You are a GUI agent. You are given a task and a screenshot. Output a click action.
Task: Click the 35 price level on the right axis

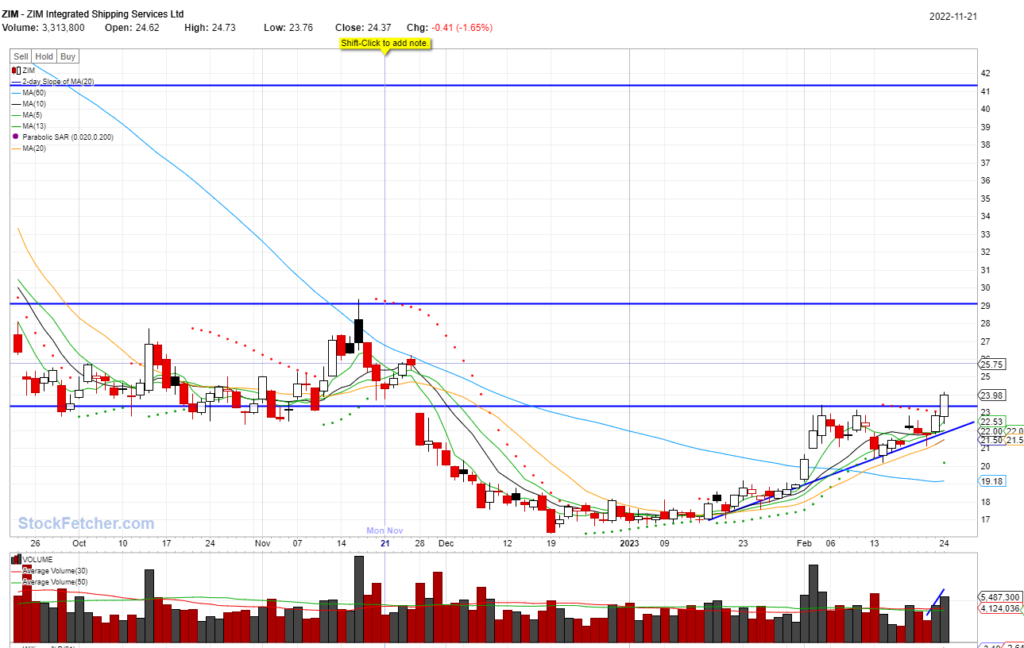click(985, 199)
